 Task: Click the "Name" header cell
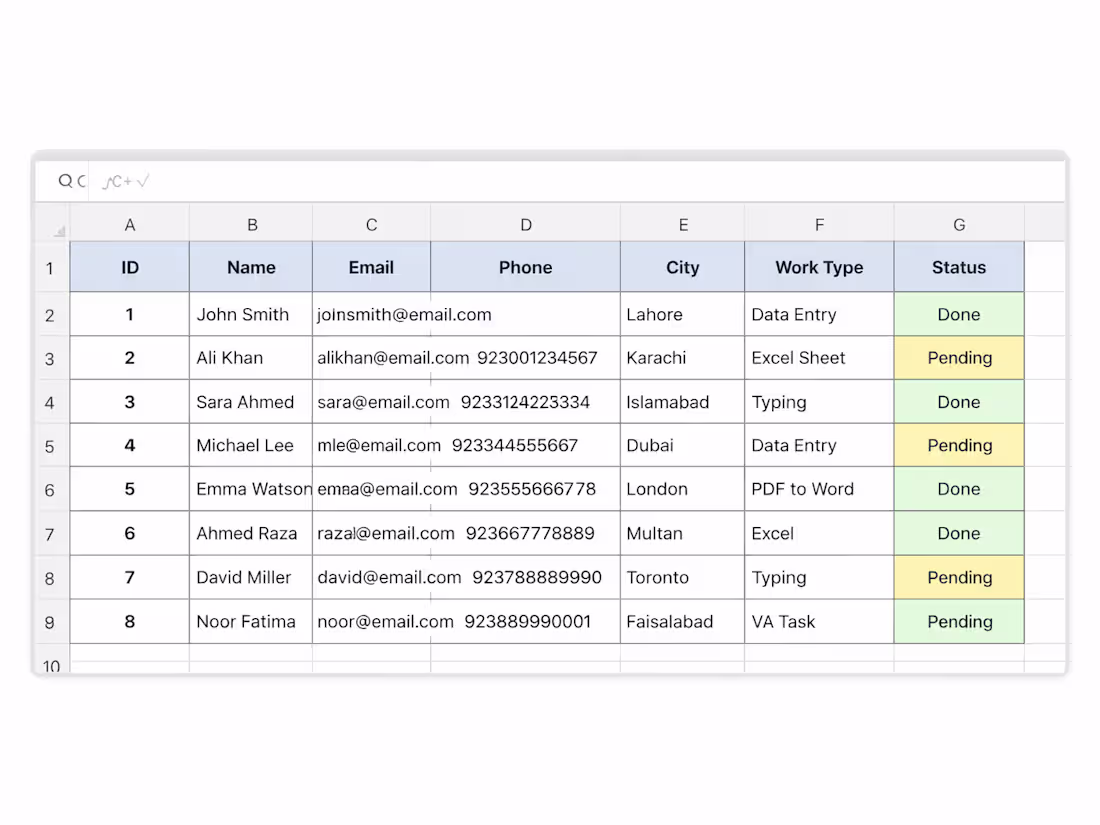coord(251,267)
